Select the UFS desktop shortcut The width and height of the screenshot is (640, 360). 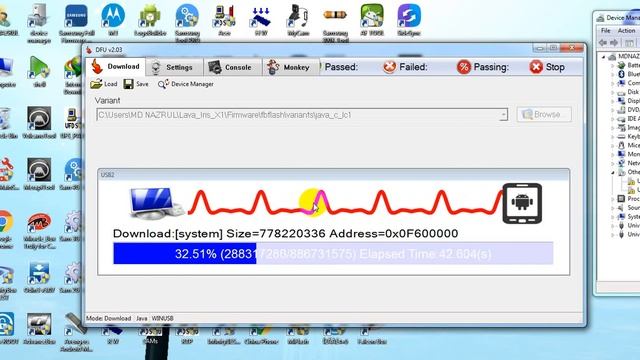[73, 118]
